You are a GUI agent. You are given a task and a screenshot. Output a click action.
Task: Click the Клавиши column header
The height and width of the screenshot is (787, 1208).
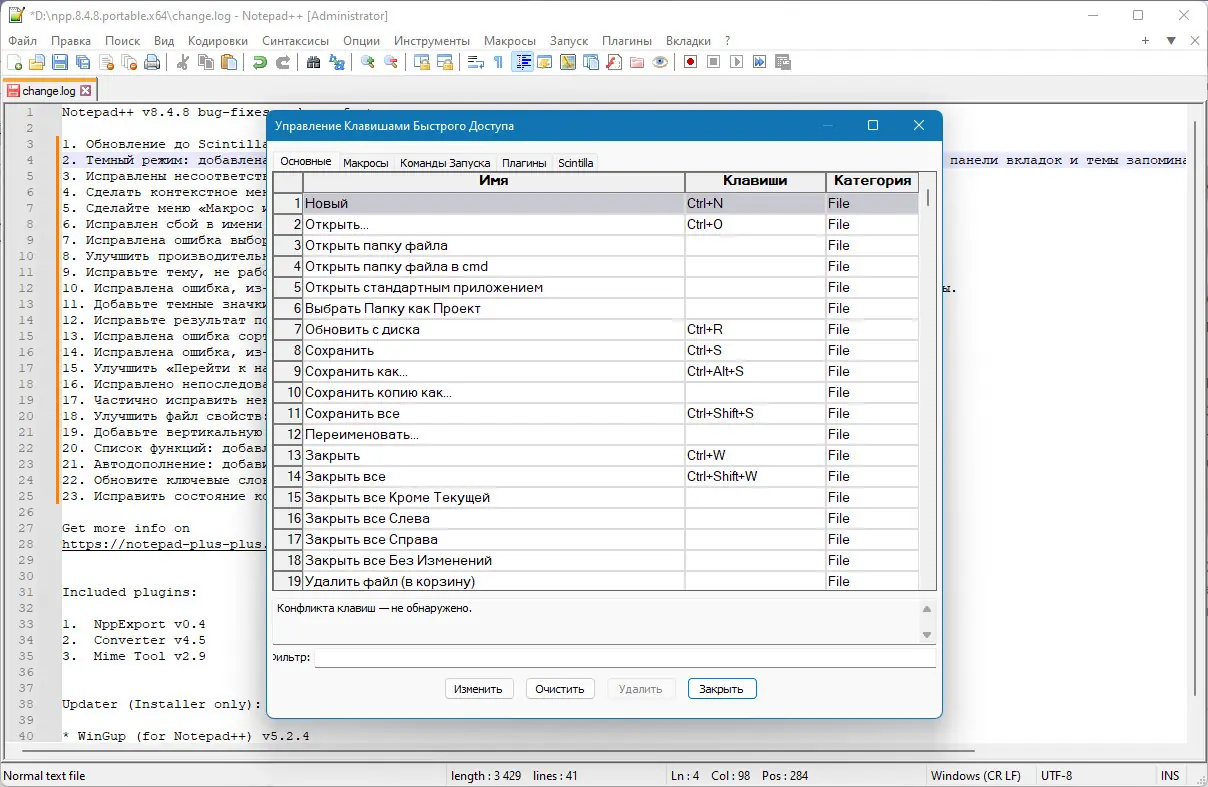tap(755, 181)
